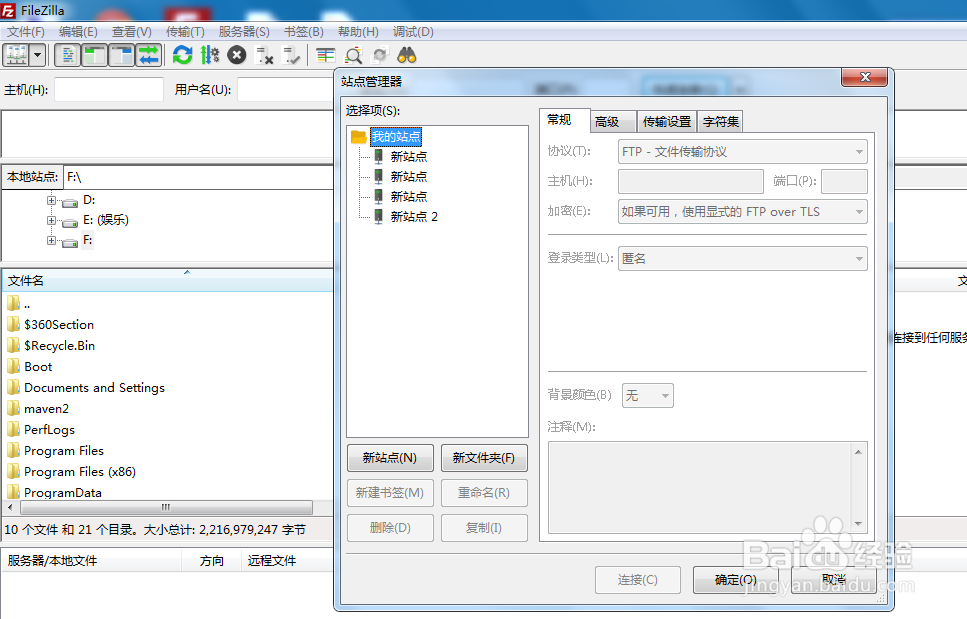Viewport: 967px width, 619px height.
Task: Toggle the remote directory tree view
Action: click(x=121, y=55)
